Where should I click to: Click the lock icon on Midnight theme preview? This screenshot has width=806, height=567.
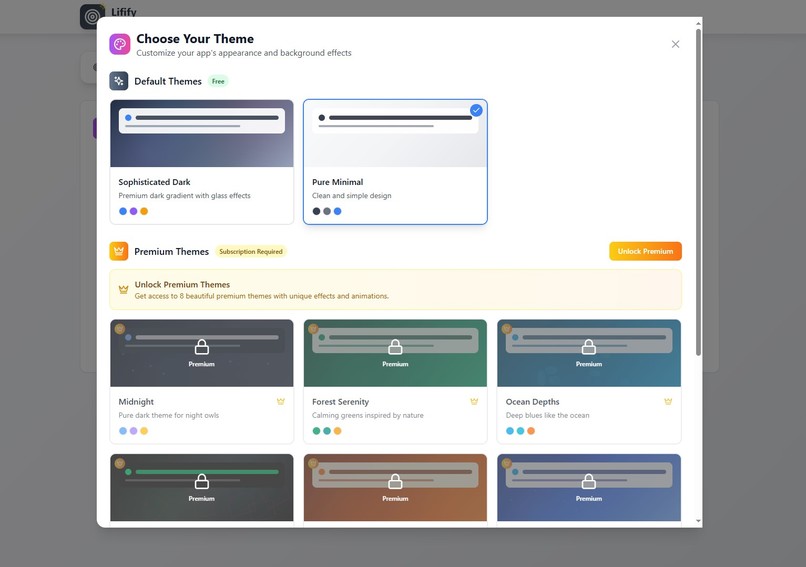pos(202,347)
